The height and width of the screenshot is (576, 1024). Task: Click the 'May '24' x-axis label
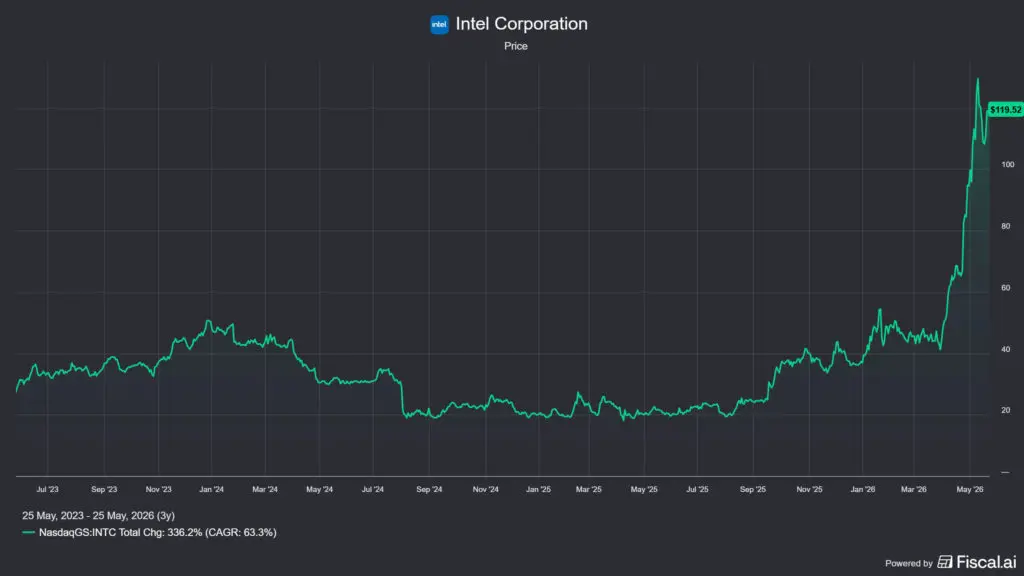coord(319,489)
